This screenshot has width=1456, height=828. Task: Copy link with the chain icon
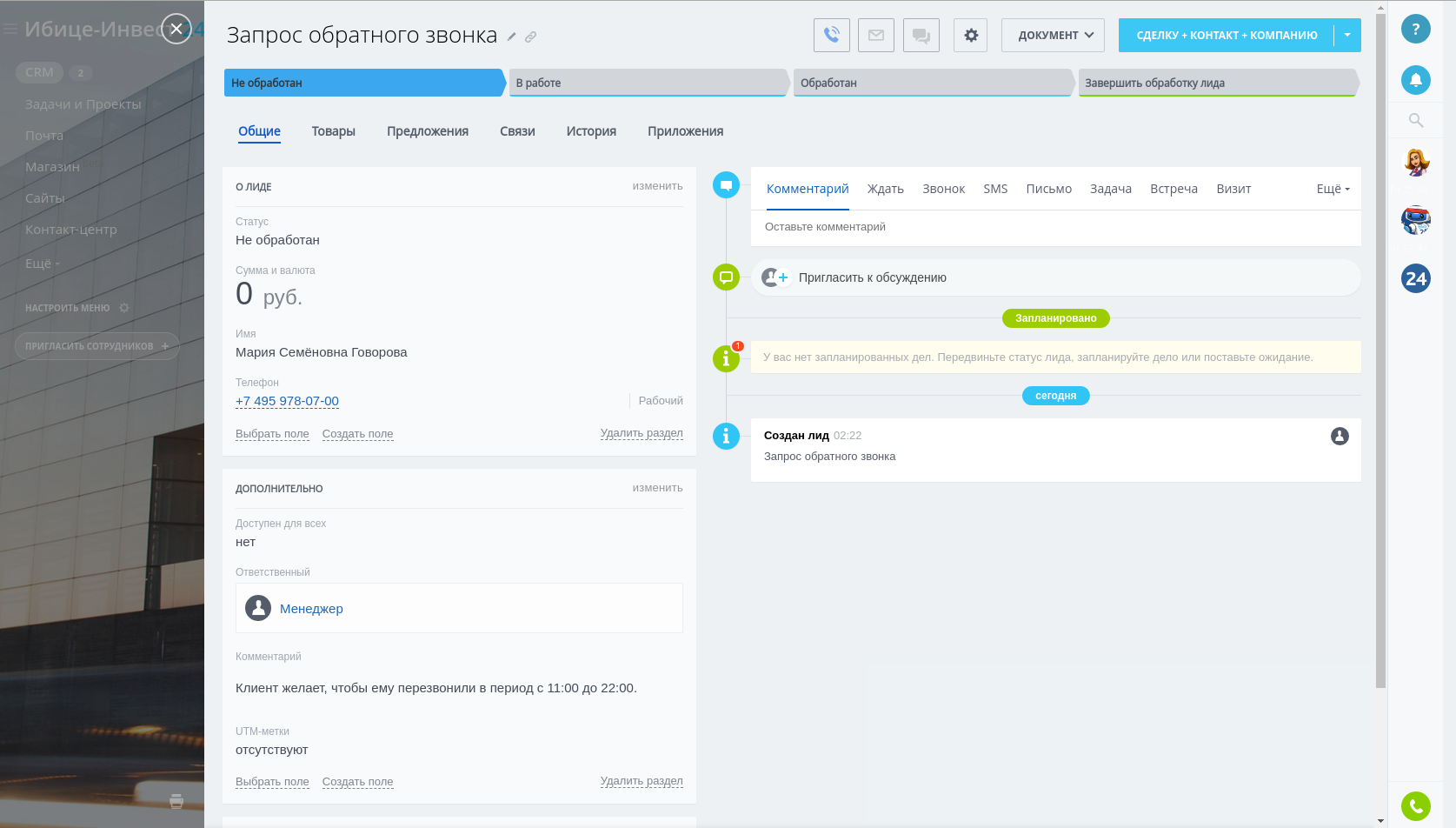click(x=530, y=37)
